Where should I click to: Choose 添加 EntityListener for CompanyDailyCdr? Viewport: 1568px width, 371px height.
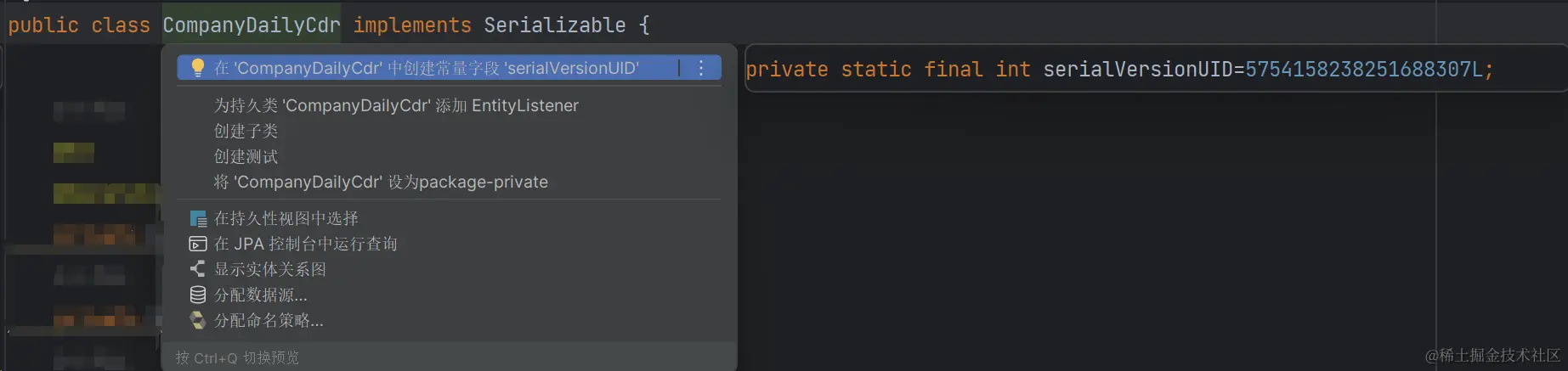[396, 105]
